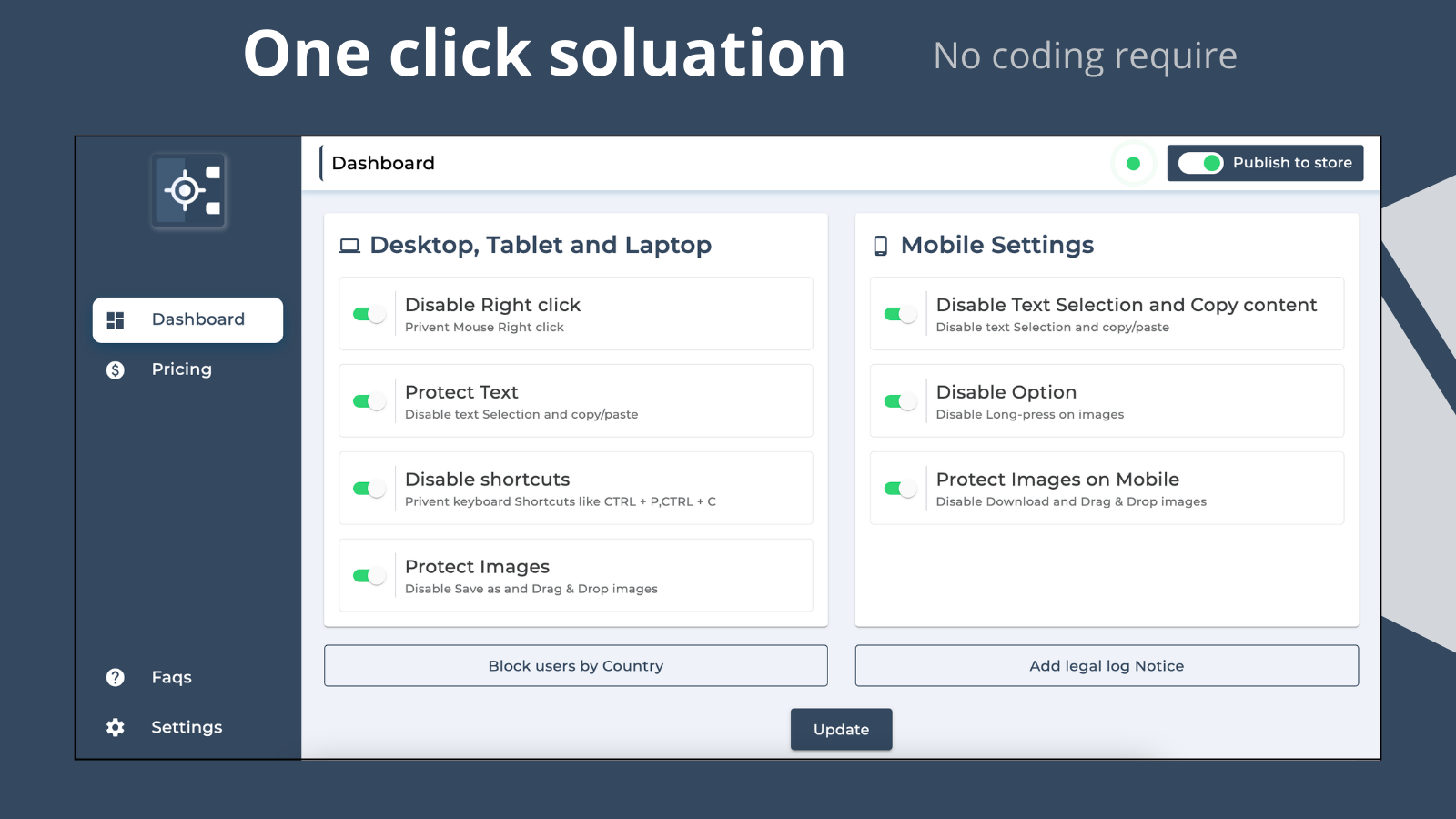Screen dimensions: 1456x819
Task: Disable the Right click protection switch
Action: 368,313
